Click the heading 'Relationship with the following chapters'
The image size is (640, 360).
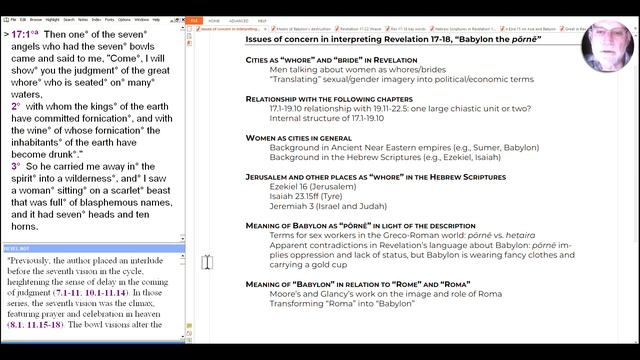[329, 99]
